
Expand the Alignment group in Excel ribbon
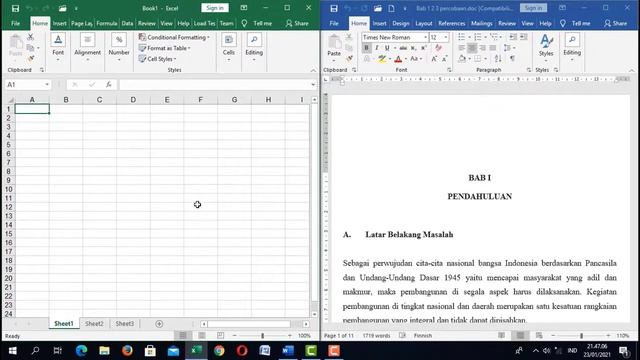[x=87, y=47]
